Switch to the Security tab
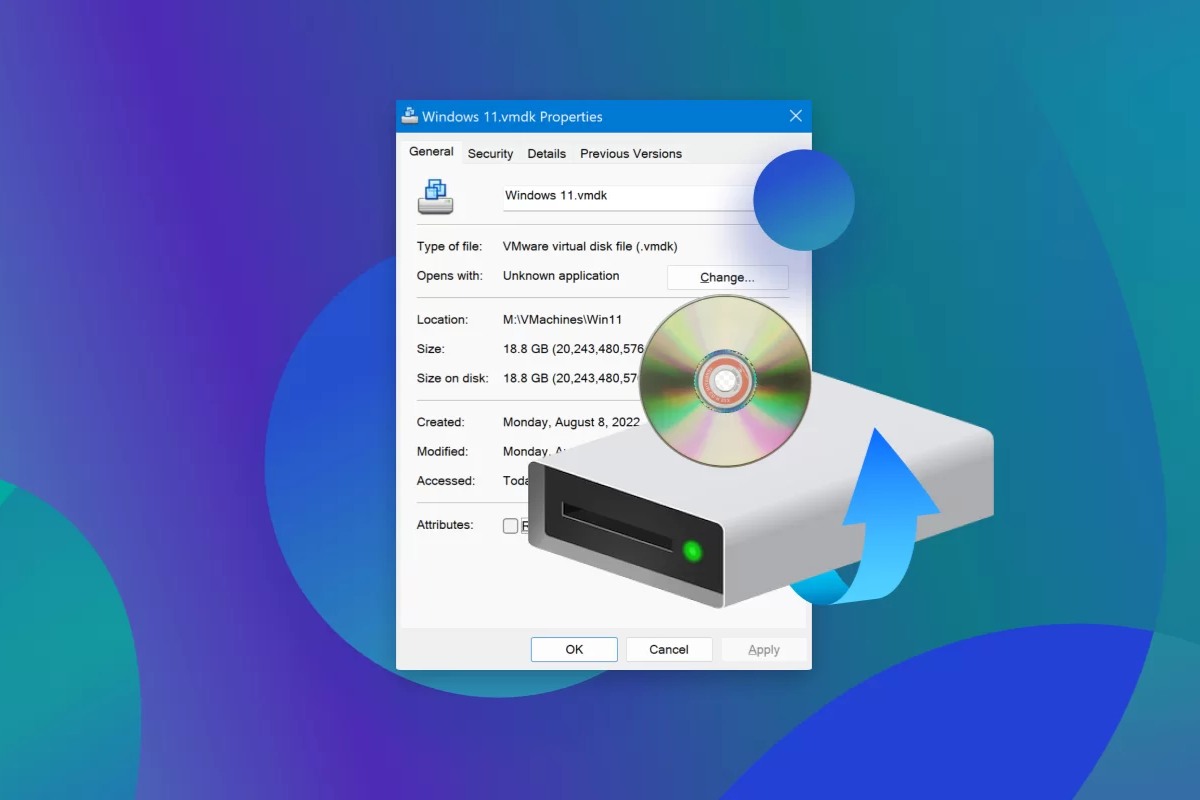Image resolution: width=1200 pixels, height=800 pixels. point(490,153)
